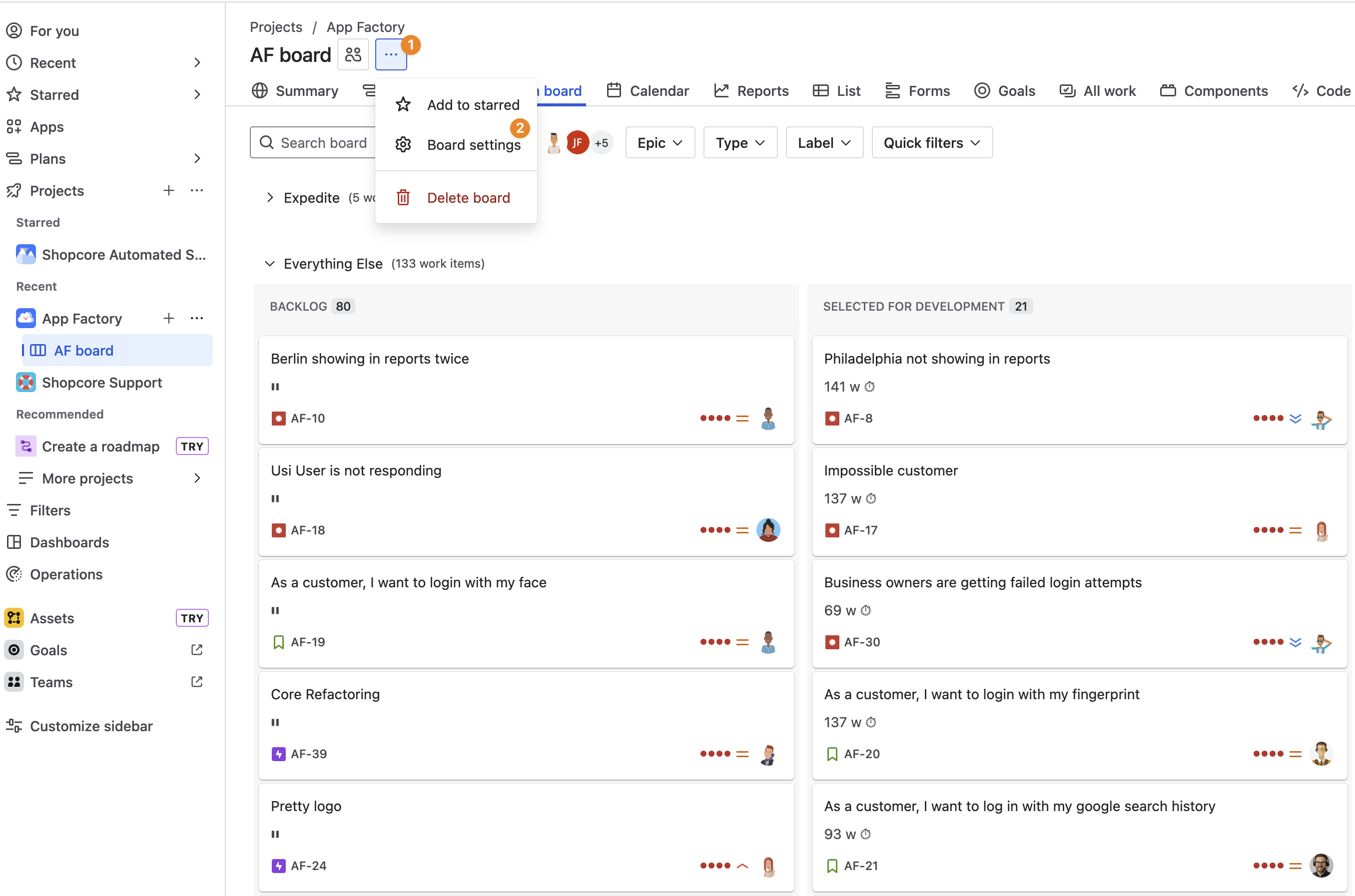Open the All work tab
The height and width of the screenshot is (896, 1355).
pos(1097,91)
